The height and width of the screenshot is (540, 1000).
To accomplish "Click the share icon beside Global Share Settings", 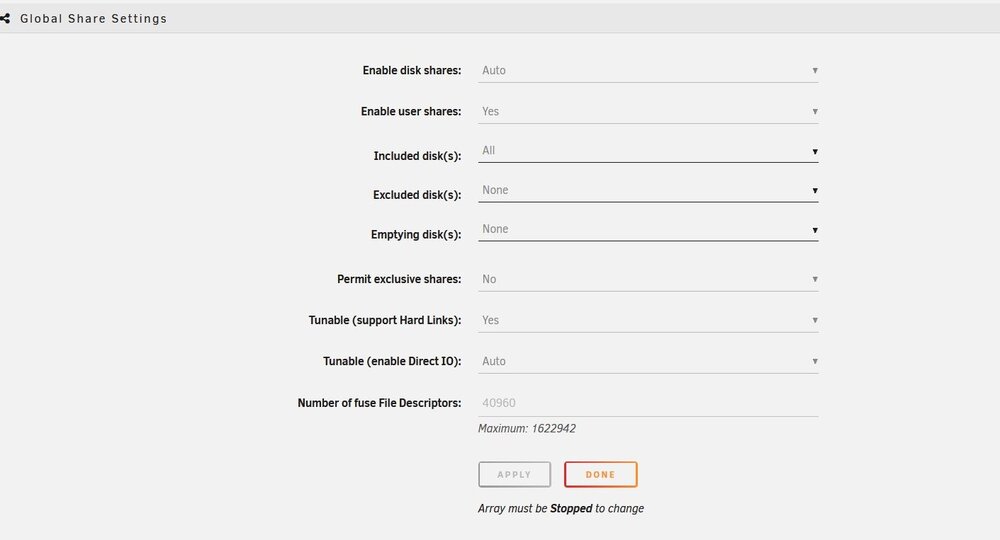I will pos(5,18).
